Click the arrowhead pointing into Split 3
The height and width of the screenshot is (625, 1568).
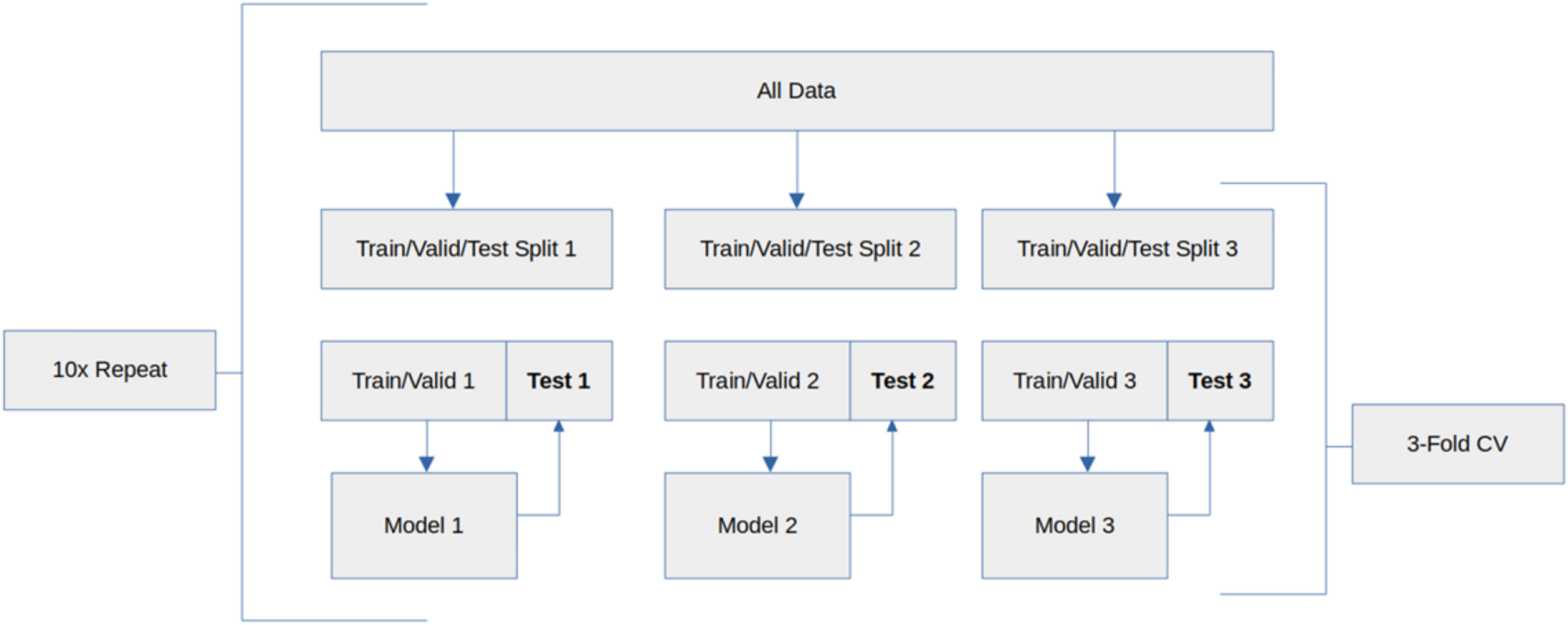pos(1114,201)
